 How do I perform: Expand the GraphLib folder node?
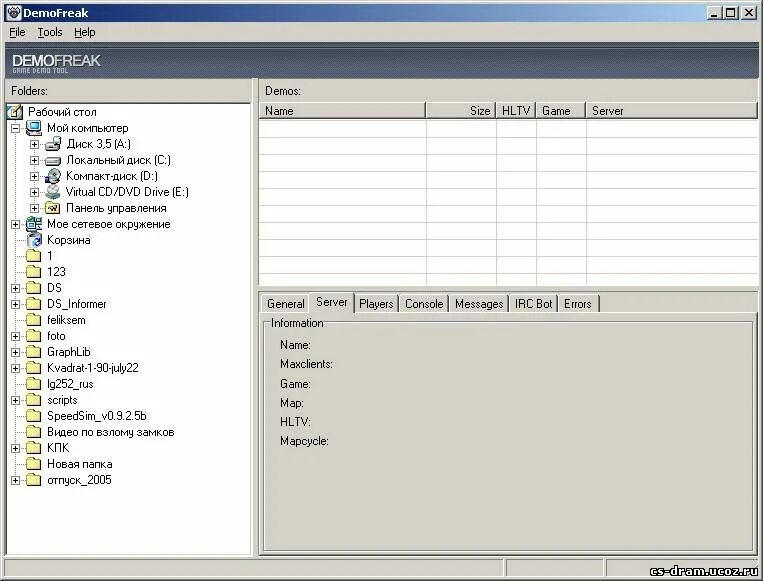click(x=16, y=353)
